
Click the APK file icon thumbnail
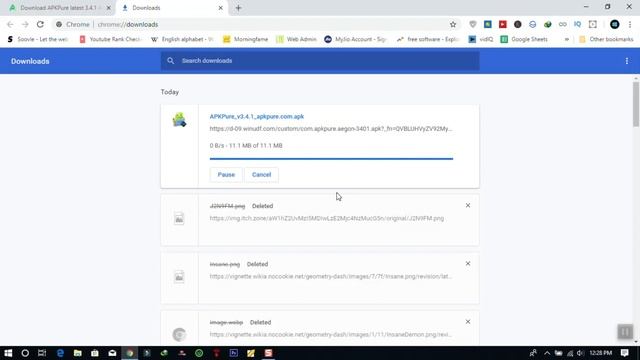179,120
